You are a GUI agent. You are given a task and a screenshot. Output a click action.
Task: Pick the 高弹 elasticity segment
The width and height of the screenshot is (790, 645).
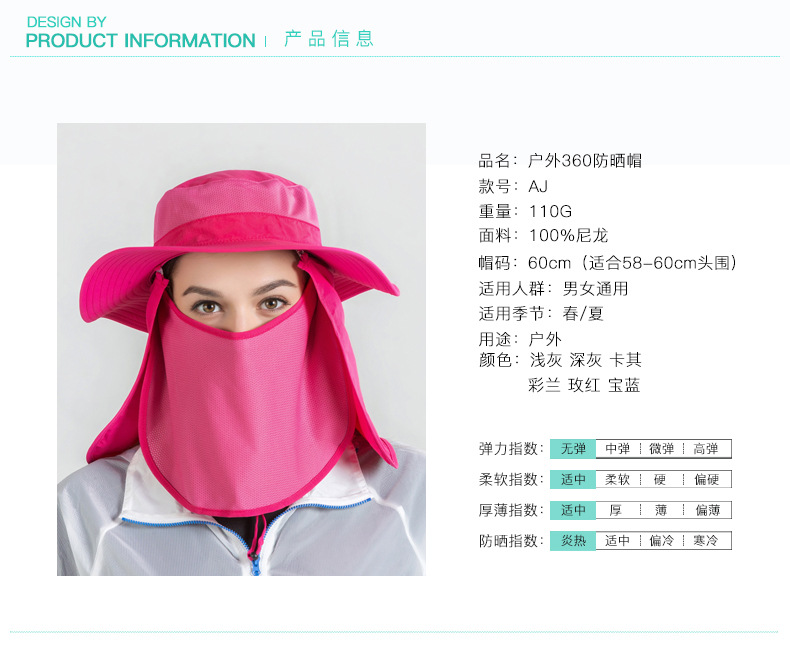(706, 448)
